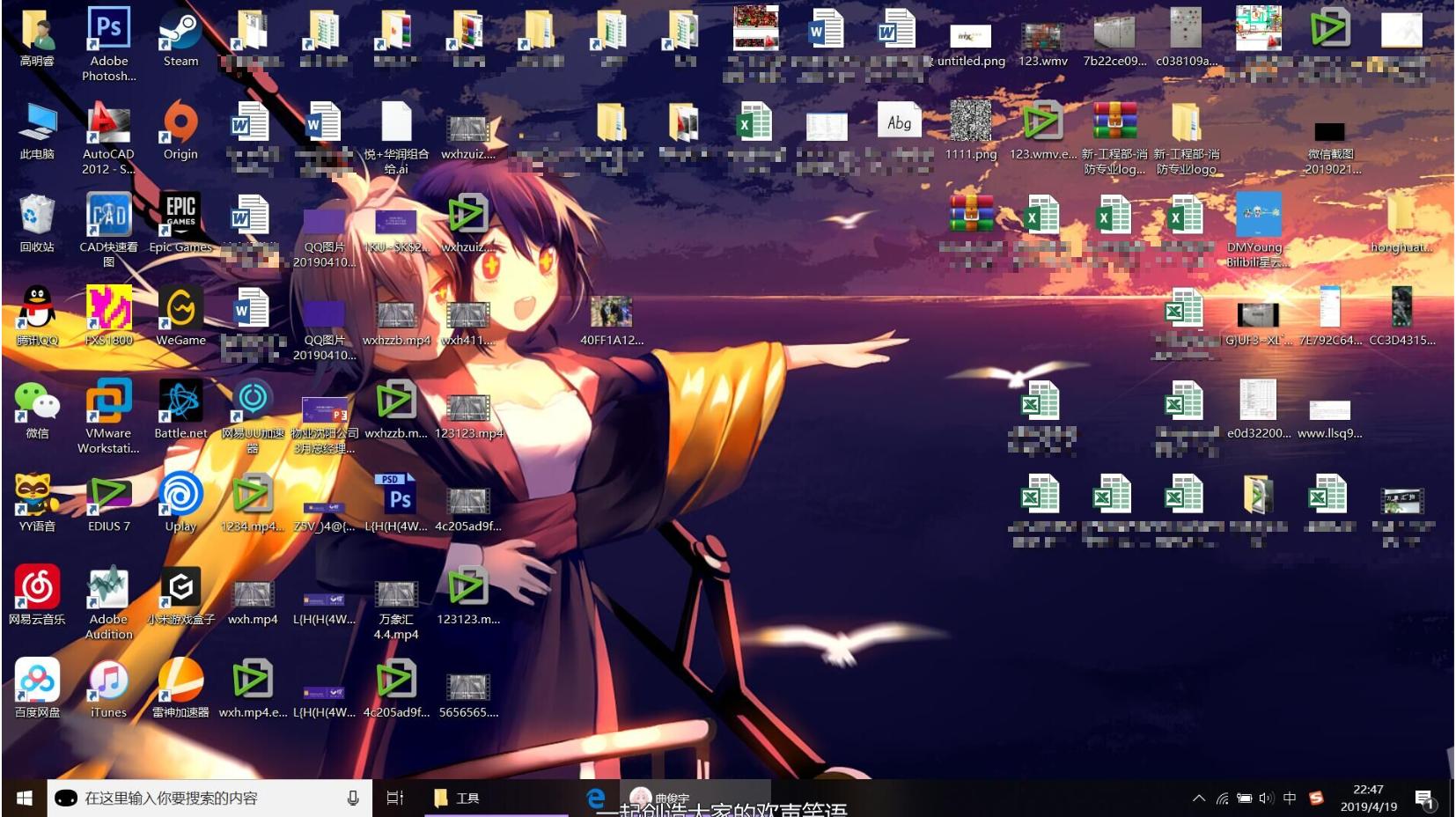This screenshot has height=817, width=1456.
Task: Select the 万象汇 4.4.mp4 video
Action: point(396,609)
